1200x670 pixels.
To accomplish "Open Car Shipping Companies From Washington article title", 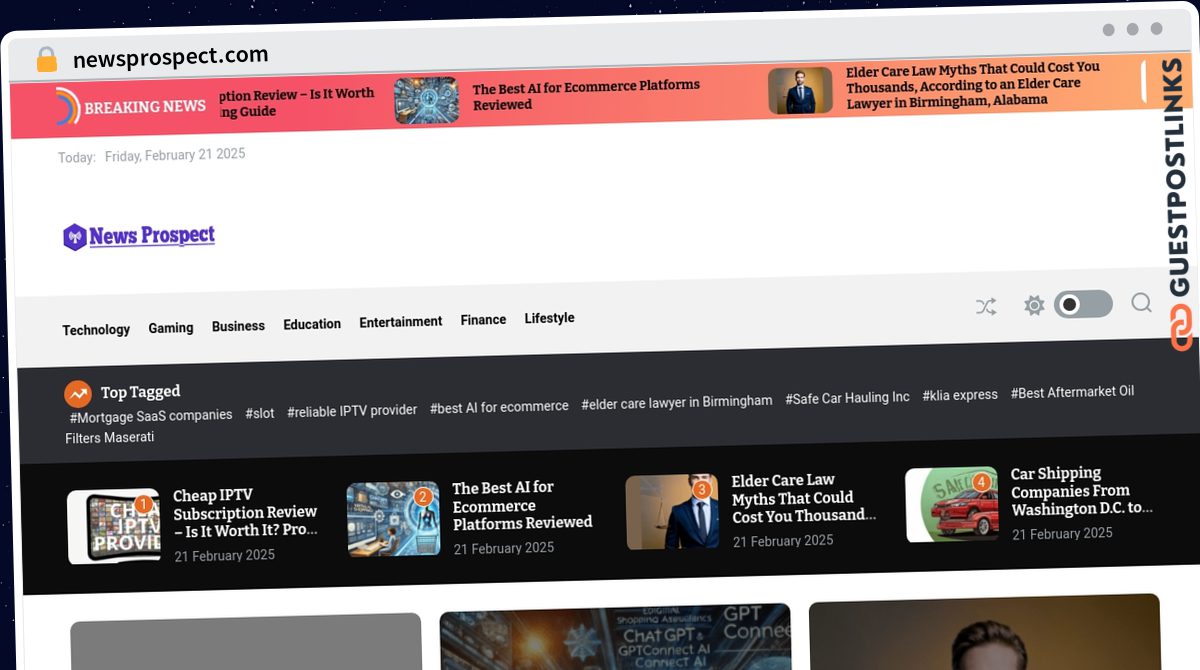I will [x=1081, y=491].
